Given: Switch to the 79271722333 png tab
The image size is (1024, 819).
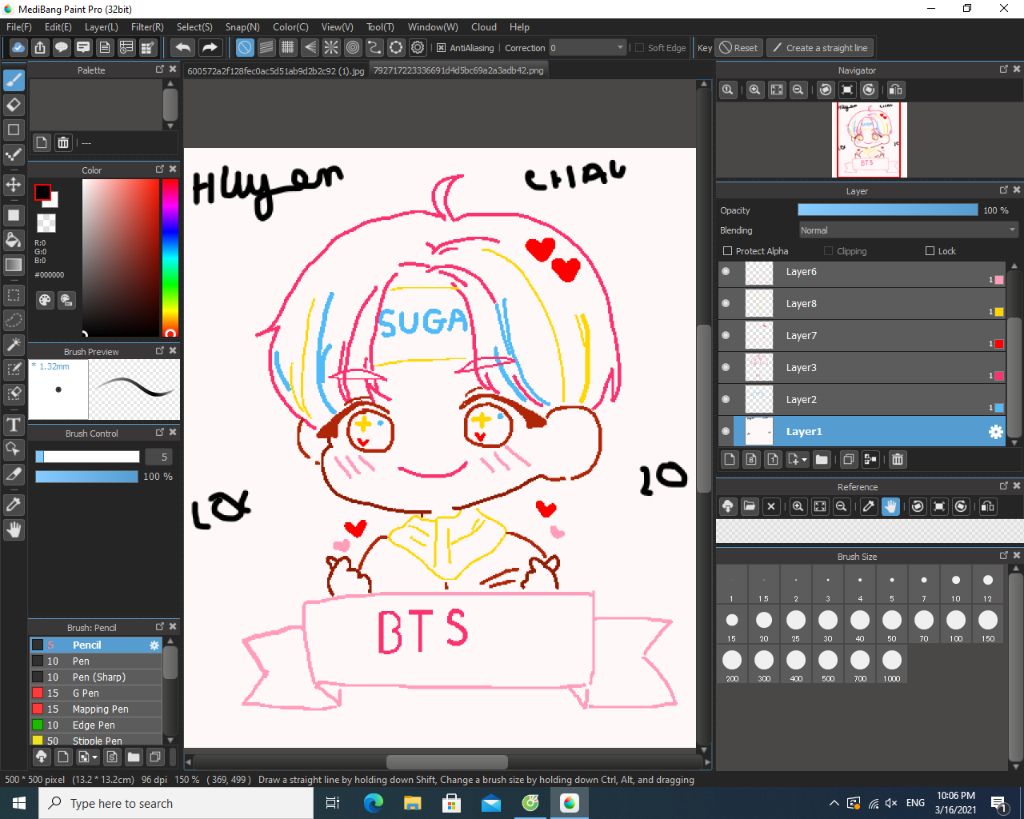Looking at the screenshot, I should 458,71.
